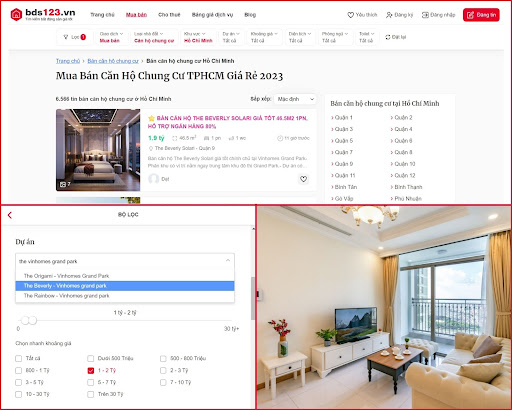Open the Yêu thích favorites heart icon

pyautogui.click(x=350, y=15)
